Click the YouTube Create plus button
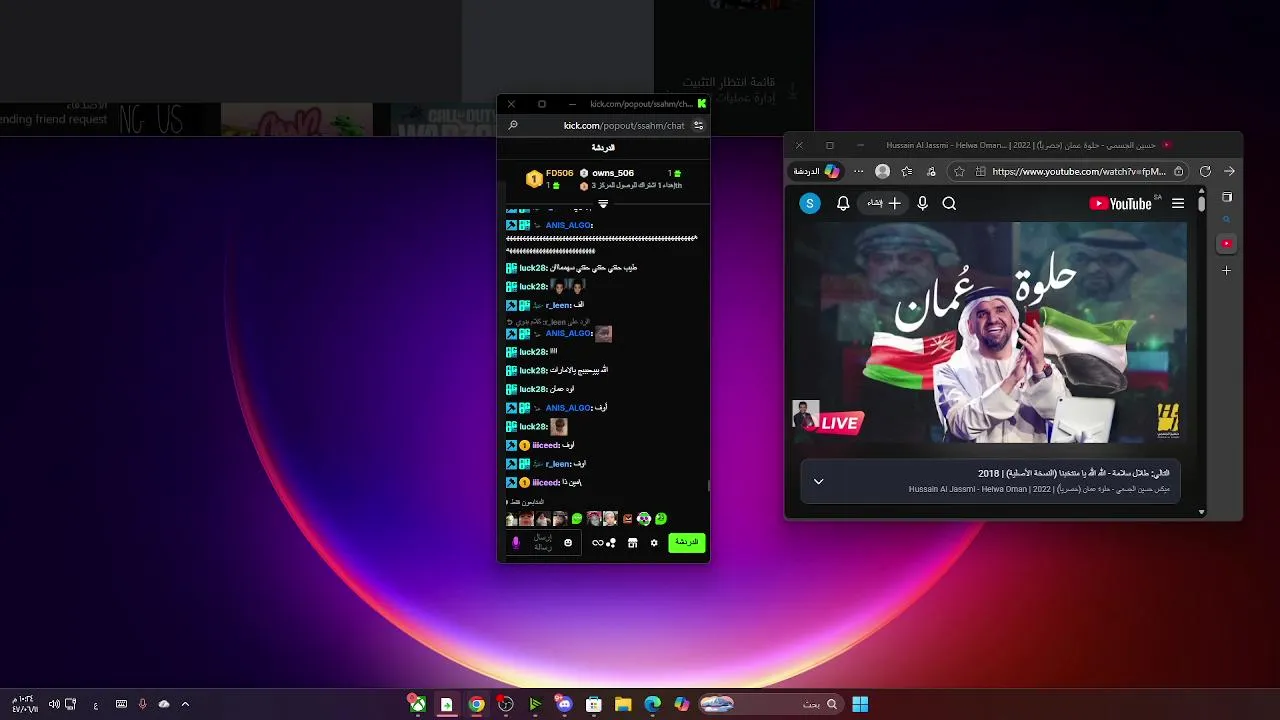The width and height of the screenshot is (1280, 720). tap(883, 204)
